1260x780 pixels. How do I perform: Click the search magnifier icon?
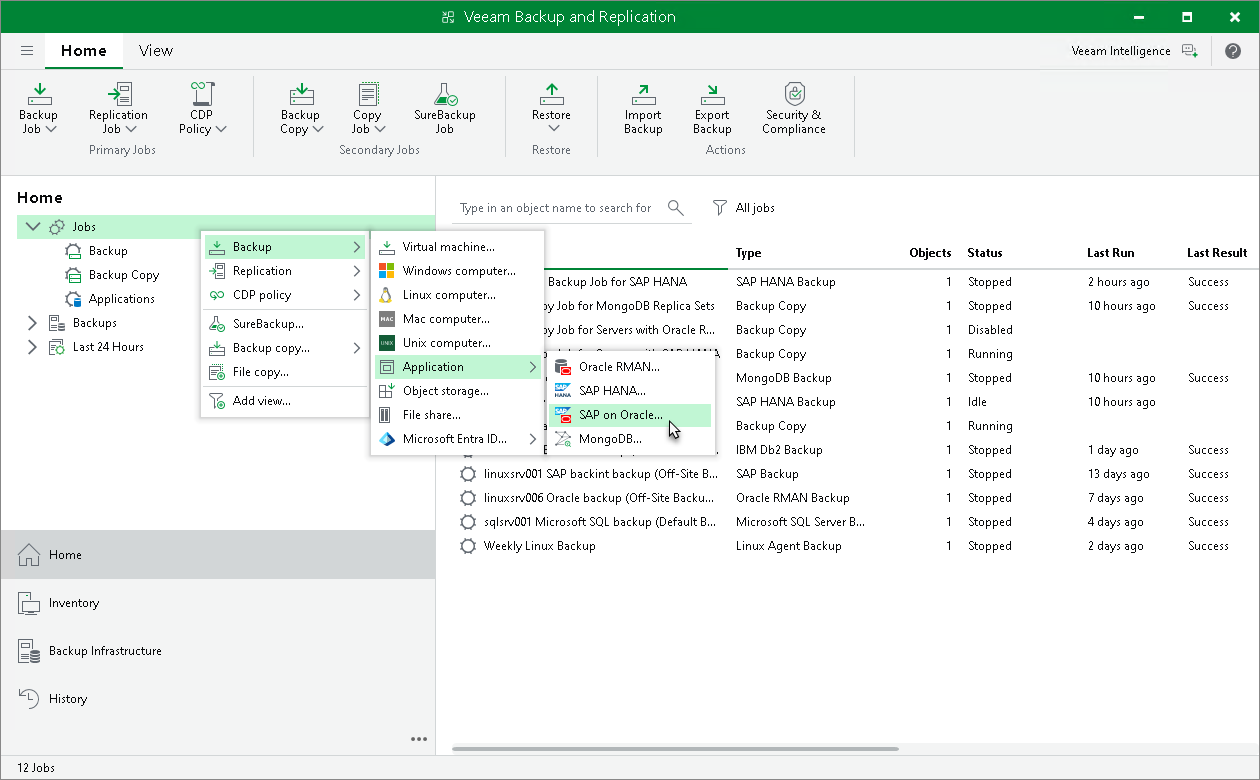tap(676, 208)
